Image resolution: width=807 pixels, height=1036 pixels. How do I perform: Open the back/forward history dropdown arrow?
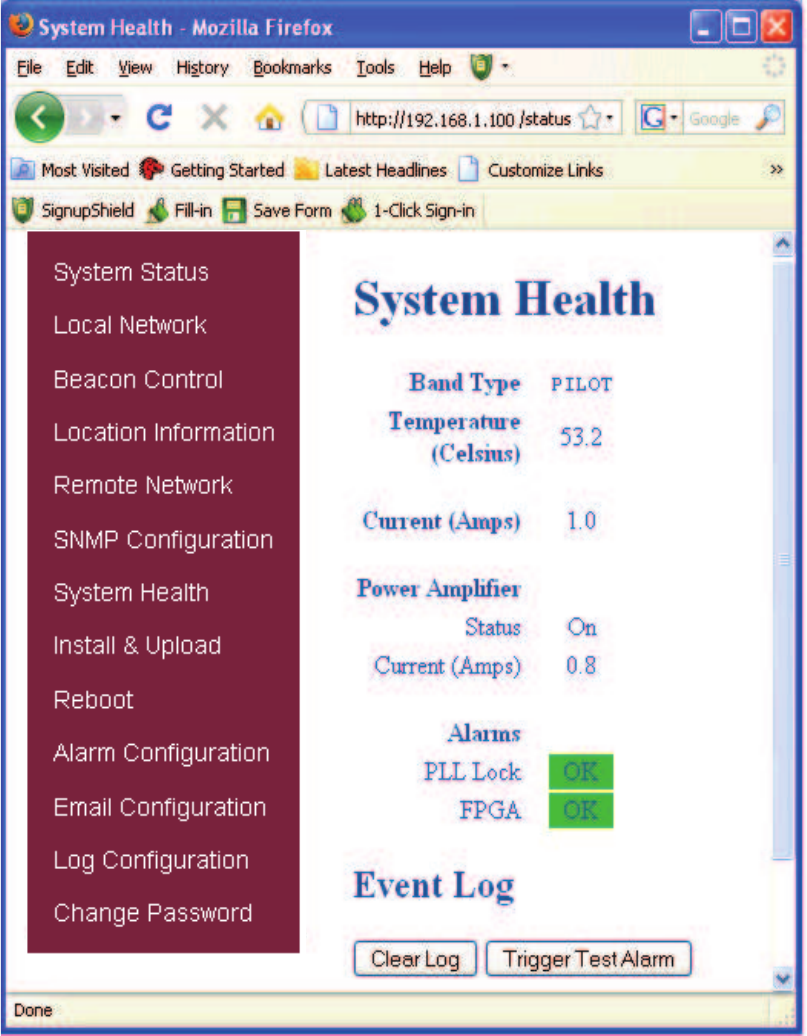116,118
